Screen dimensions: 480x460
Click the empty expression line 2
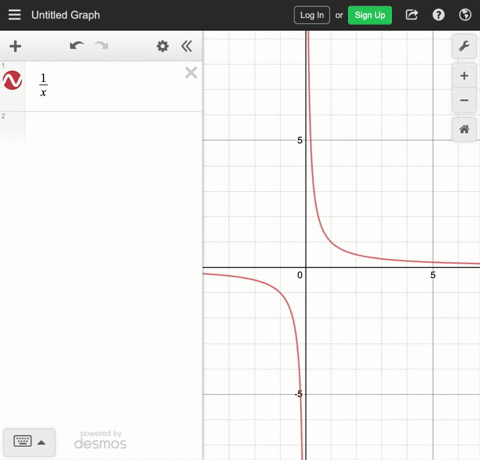[x=113, y=127]
